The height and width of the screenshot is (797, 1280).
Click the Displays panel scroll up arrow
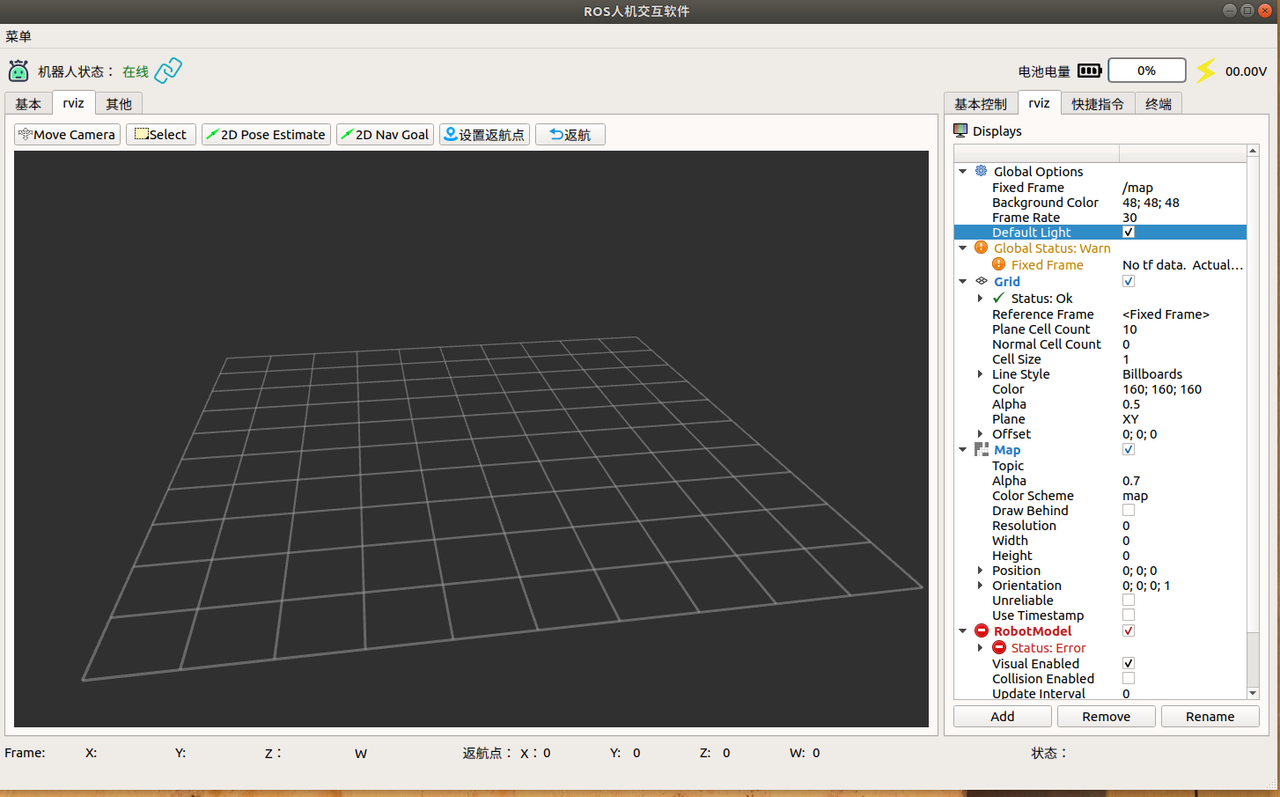[1252, 151]
